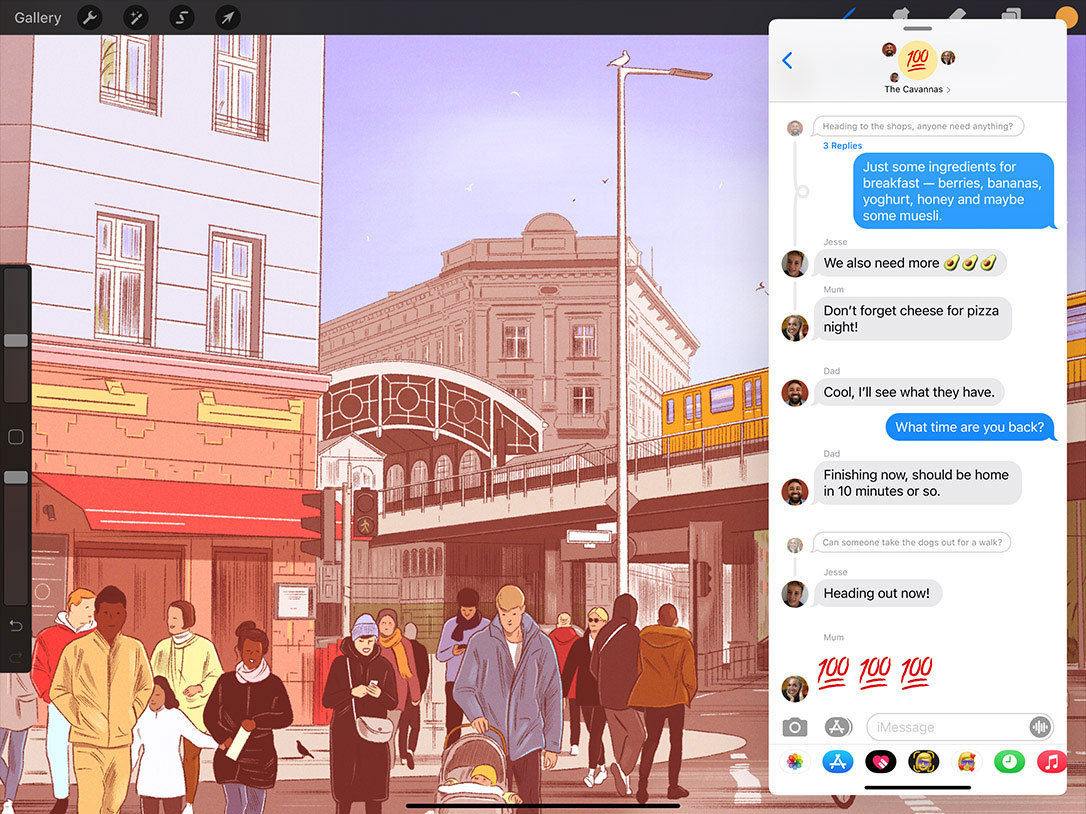Select the 'Heading out now!' message
This screenshot has width=1086, height=814.
click(876, 593)
